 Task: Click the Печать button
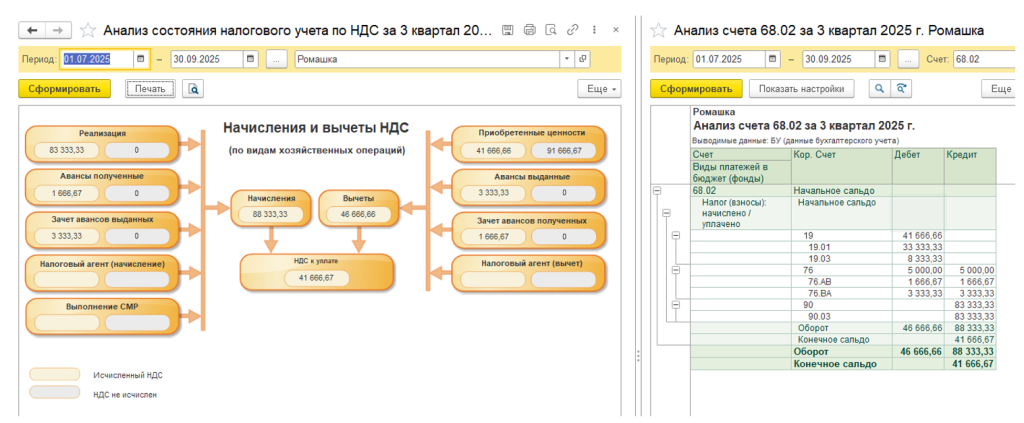(150, 89)
